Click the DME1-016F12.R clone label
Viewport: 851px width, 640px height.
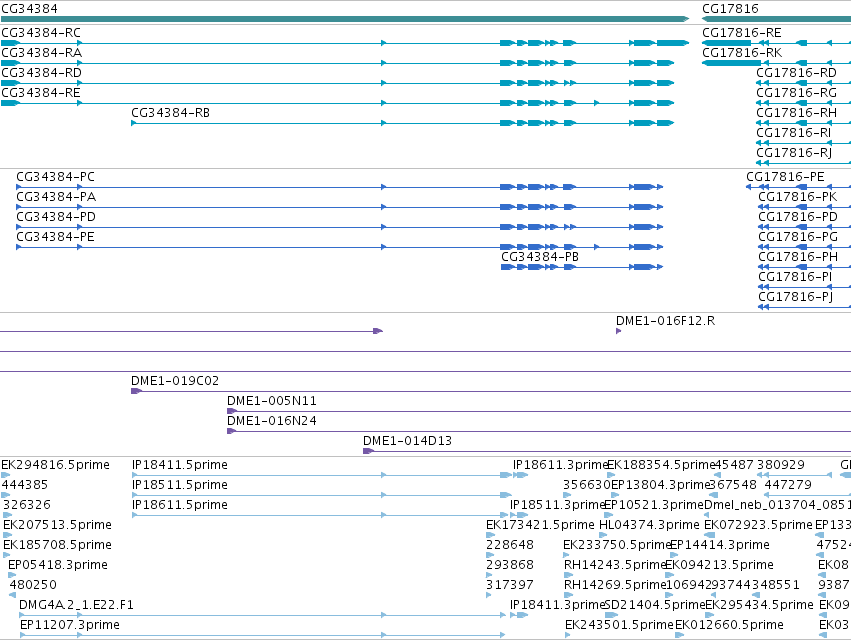tap(665, 321)
